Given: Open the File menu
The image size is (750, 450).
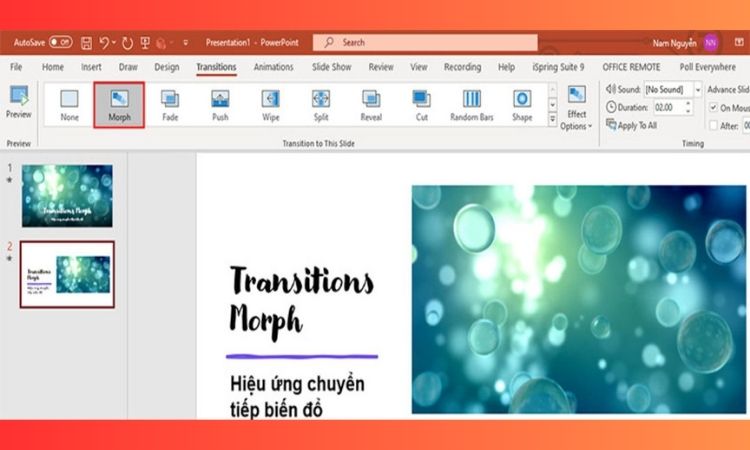Looking at the screenshot, I should (16, 67).
